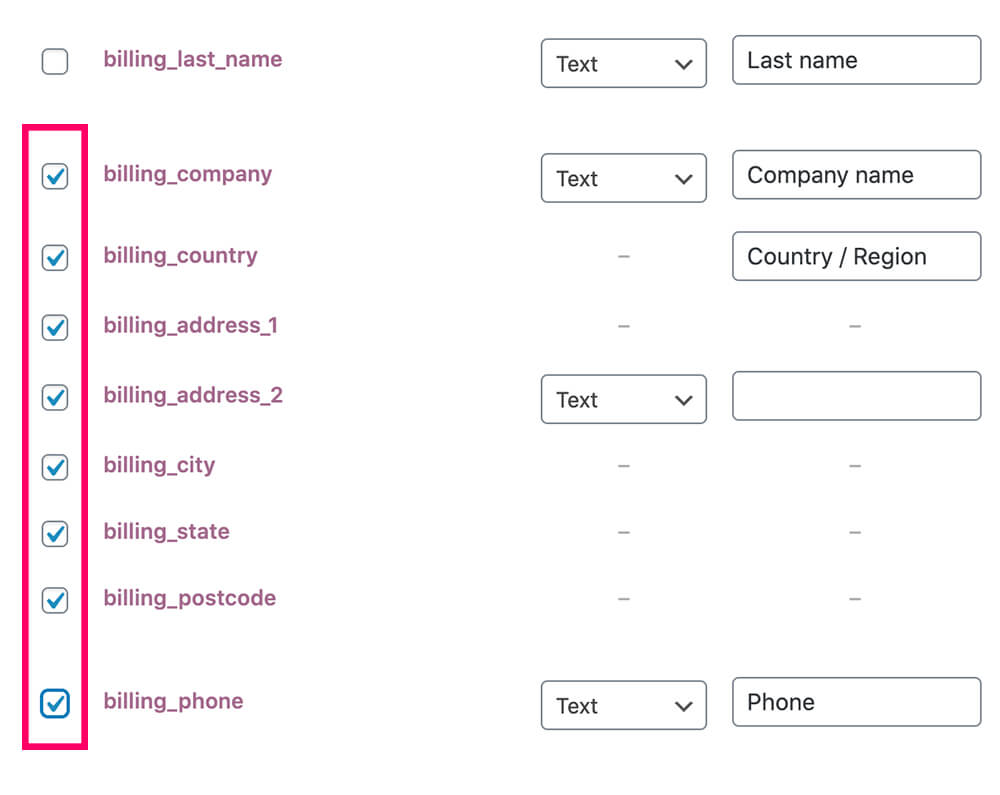The height and width of the screenshot is (795, 1000).
Task: Uncheck the billing_phone checkbox
Action: coord(55,704)
